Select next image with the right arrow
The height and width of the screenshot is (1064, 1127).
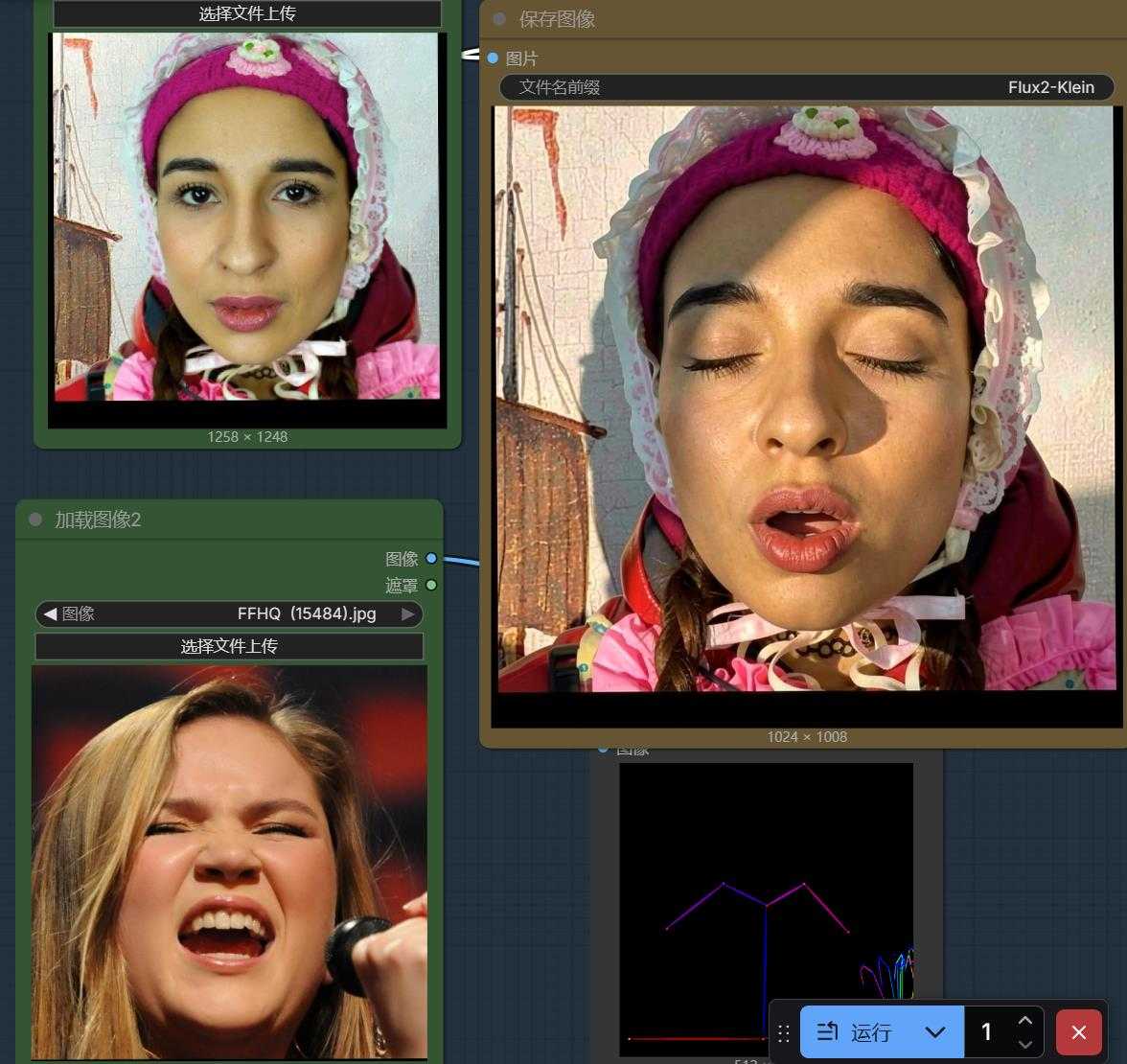click(x=408, y=613)
